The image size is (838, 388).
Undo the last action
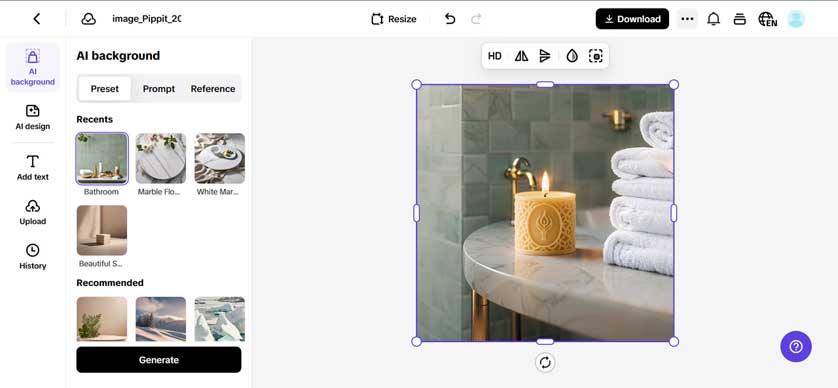click(450, 19)
